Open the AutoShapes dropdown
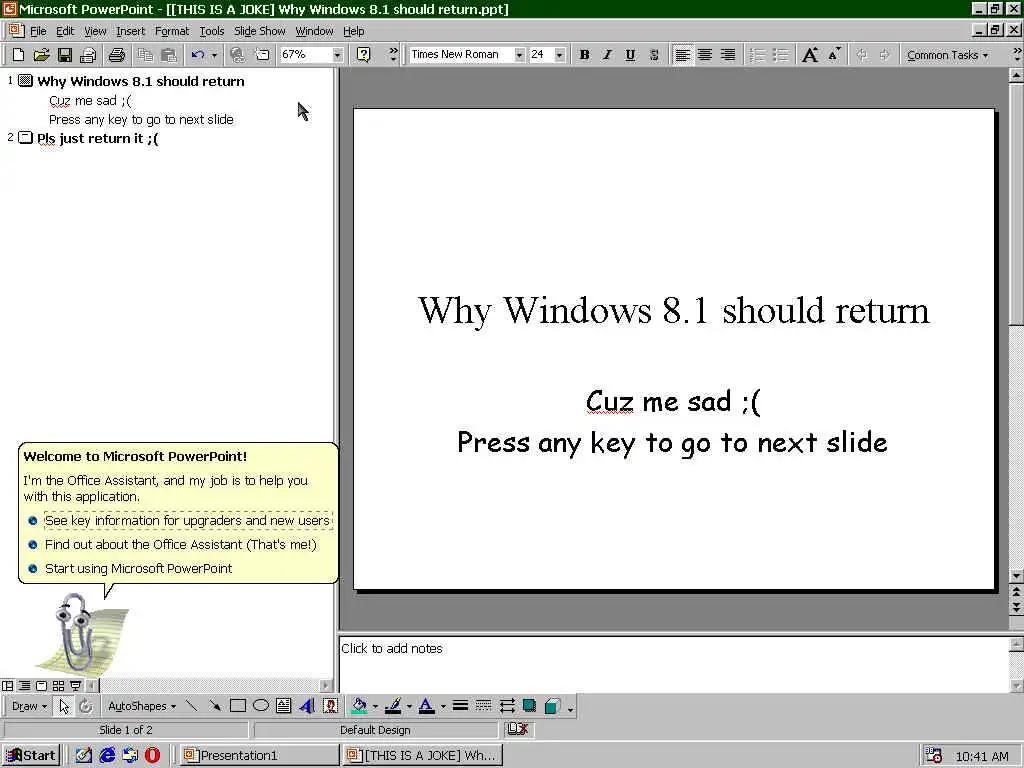The height and width of the screenshot is (768, 1024). click(142, 706)
